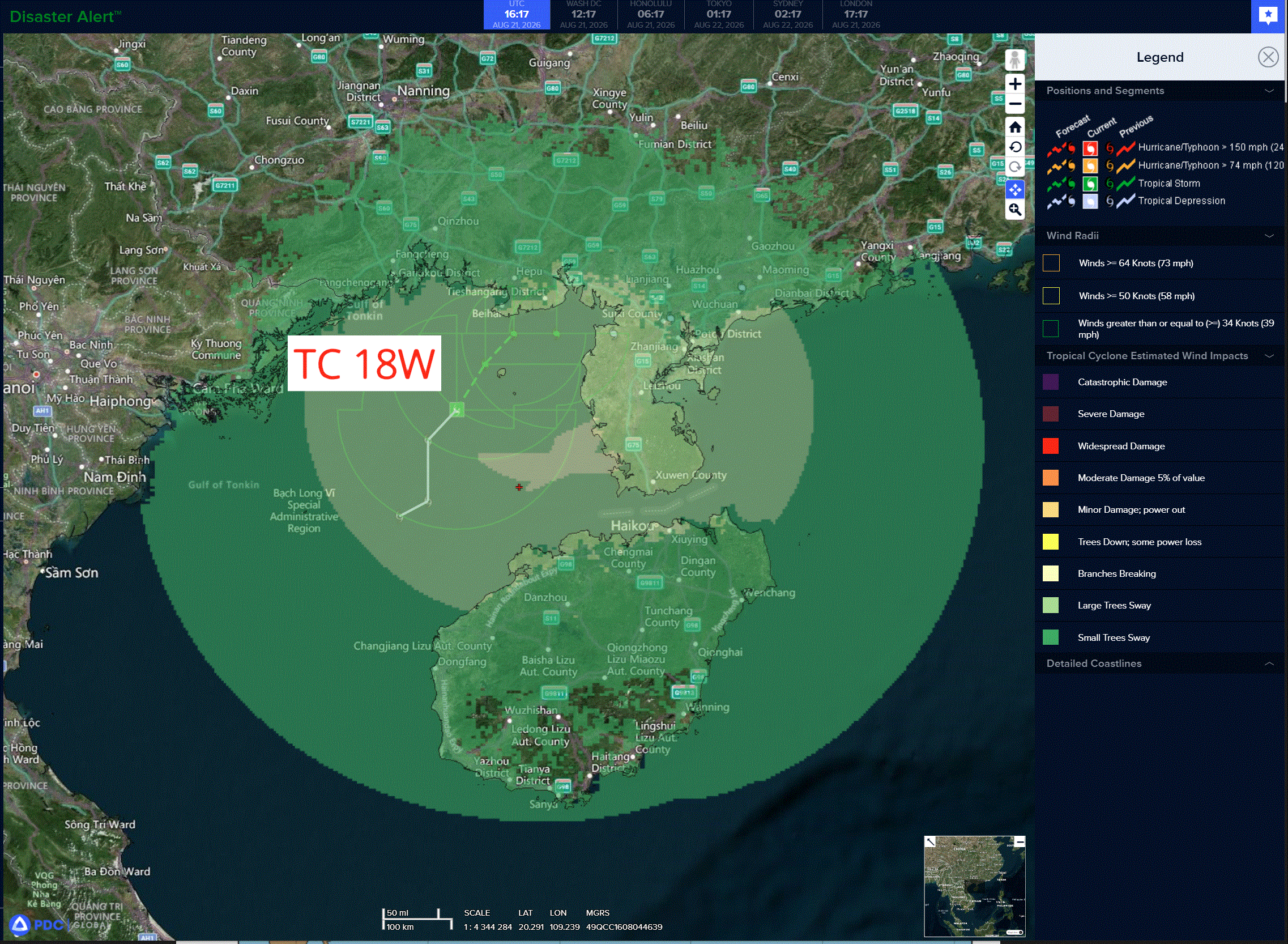Zoom in with the plus button

pyautogui.click(x=1014, y=84)
